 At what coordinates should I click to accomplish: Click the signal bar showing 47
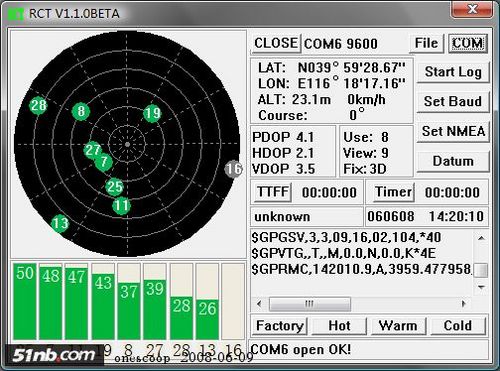(x=77, y=301)
